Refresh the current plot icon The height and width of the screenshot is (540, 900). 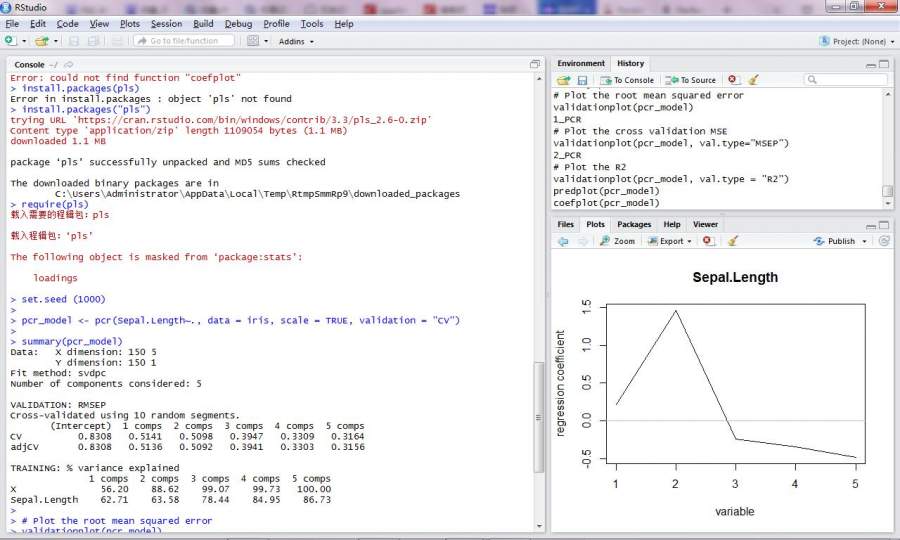tap(884, 241)
